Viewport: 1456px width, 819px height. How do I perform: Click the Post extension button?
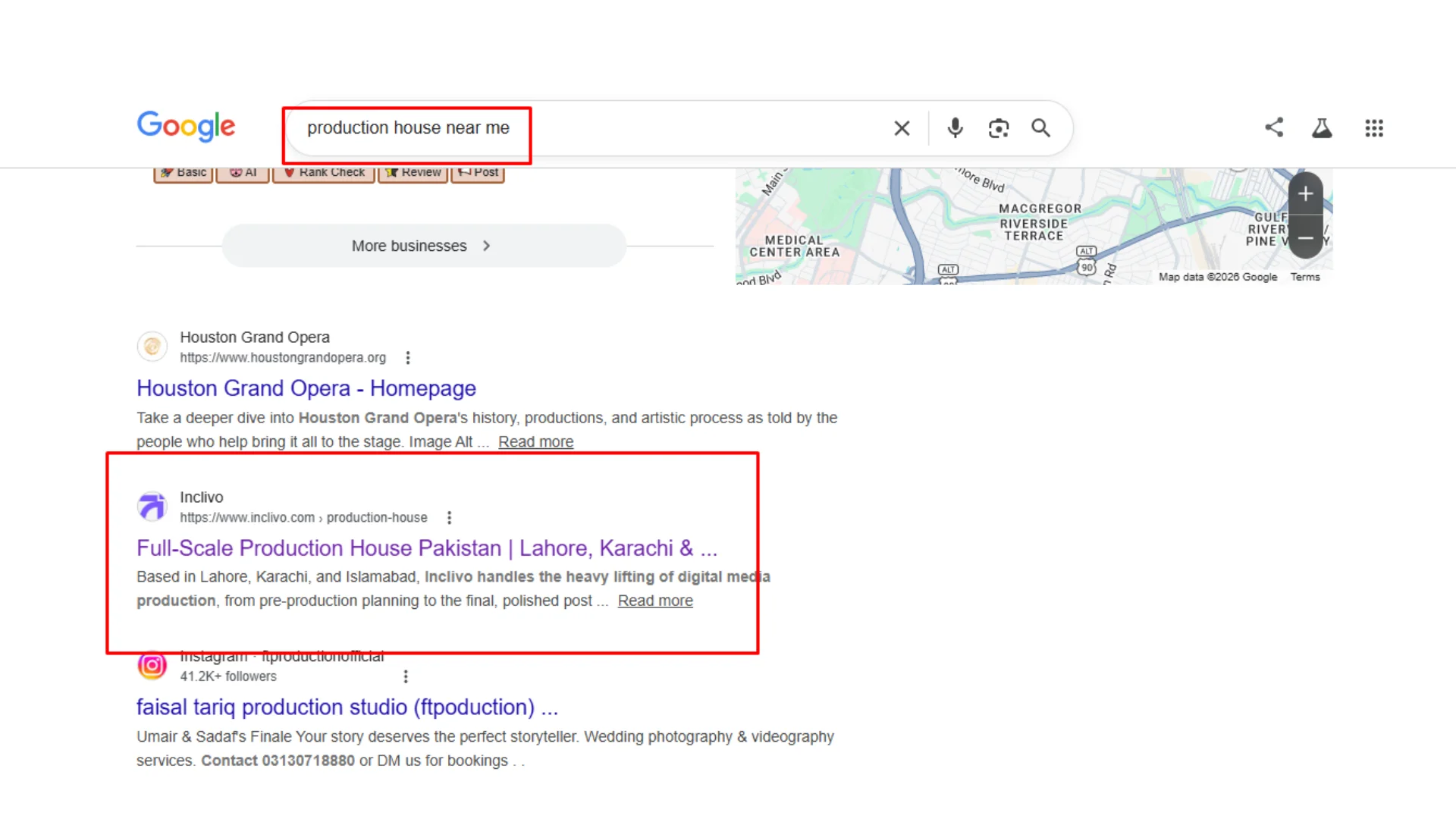click(478, 173)
